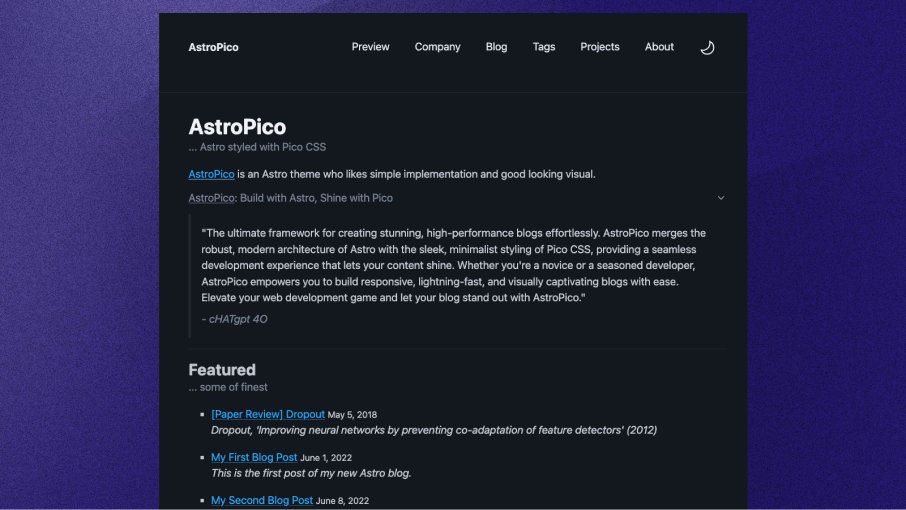Open the About nav item
This screenshot has height=510, width=906.
[x=659, y=47]
